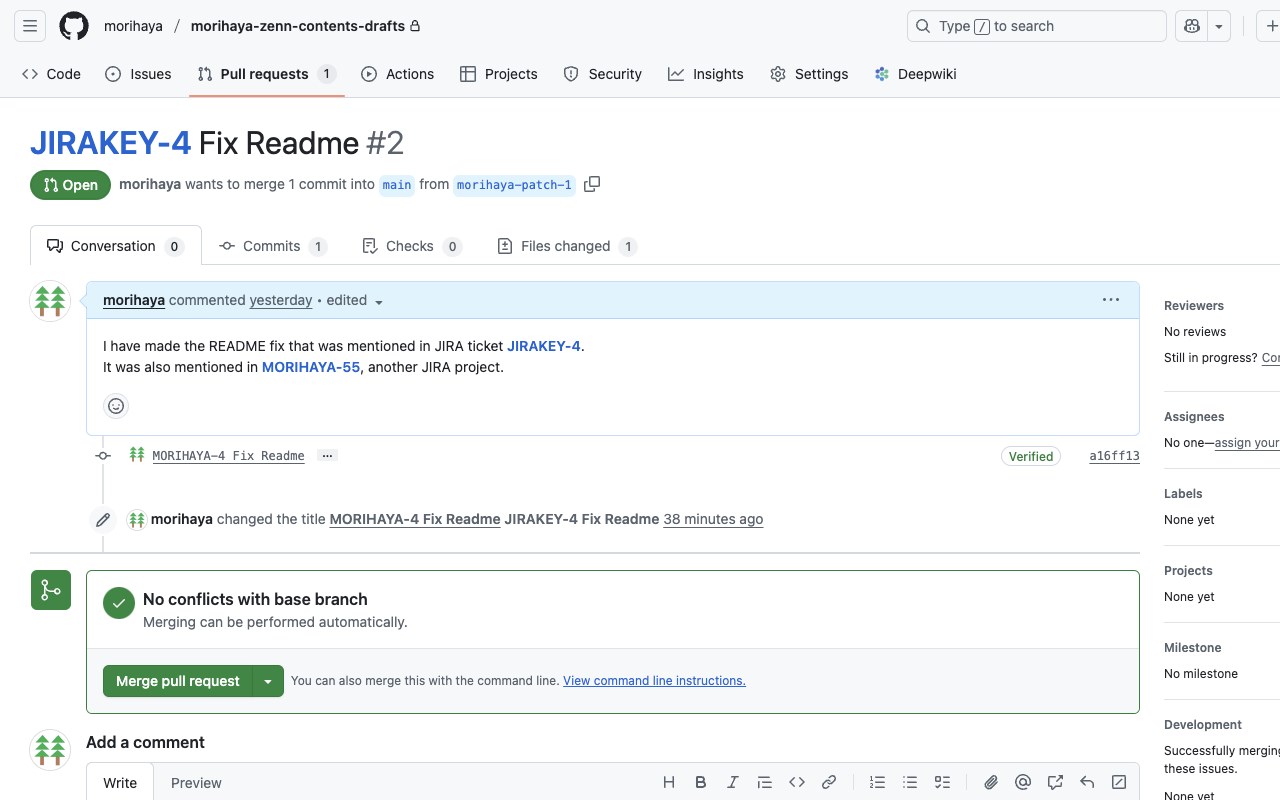Open JIRAKEY-4 link in the comment body
This screenshot has width=1280, height=800.
point(544,346)
